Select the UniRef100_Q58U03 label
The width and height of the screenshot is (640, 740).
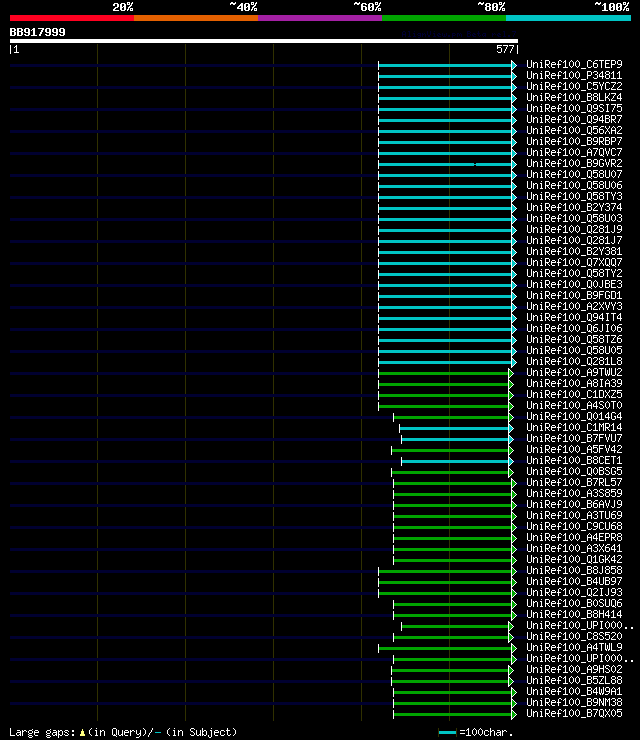[x=574, y=219]
